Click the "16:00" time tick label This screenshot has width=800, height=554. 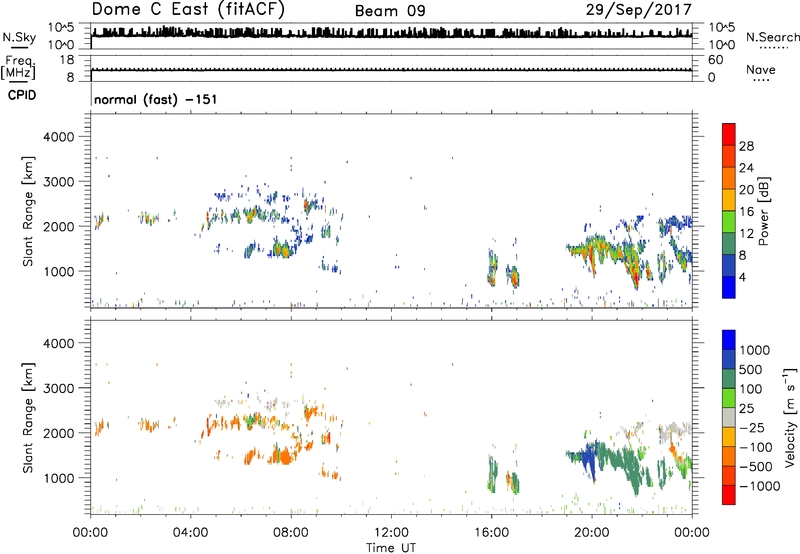coord(491,533)
